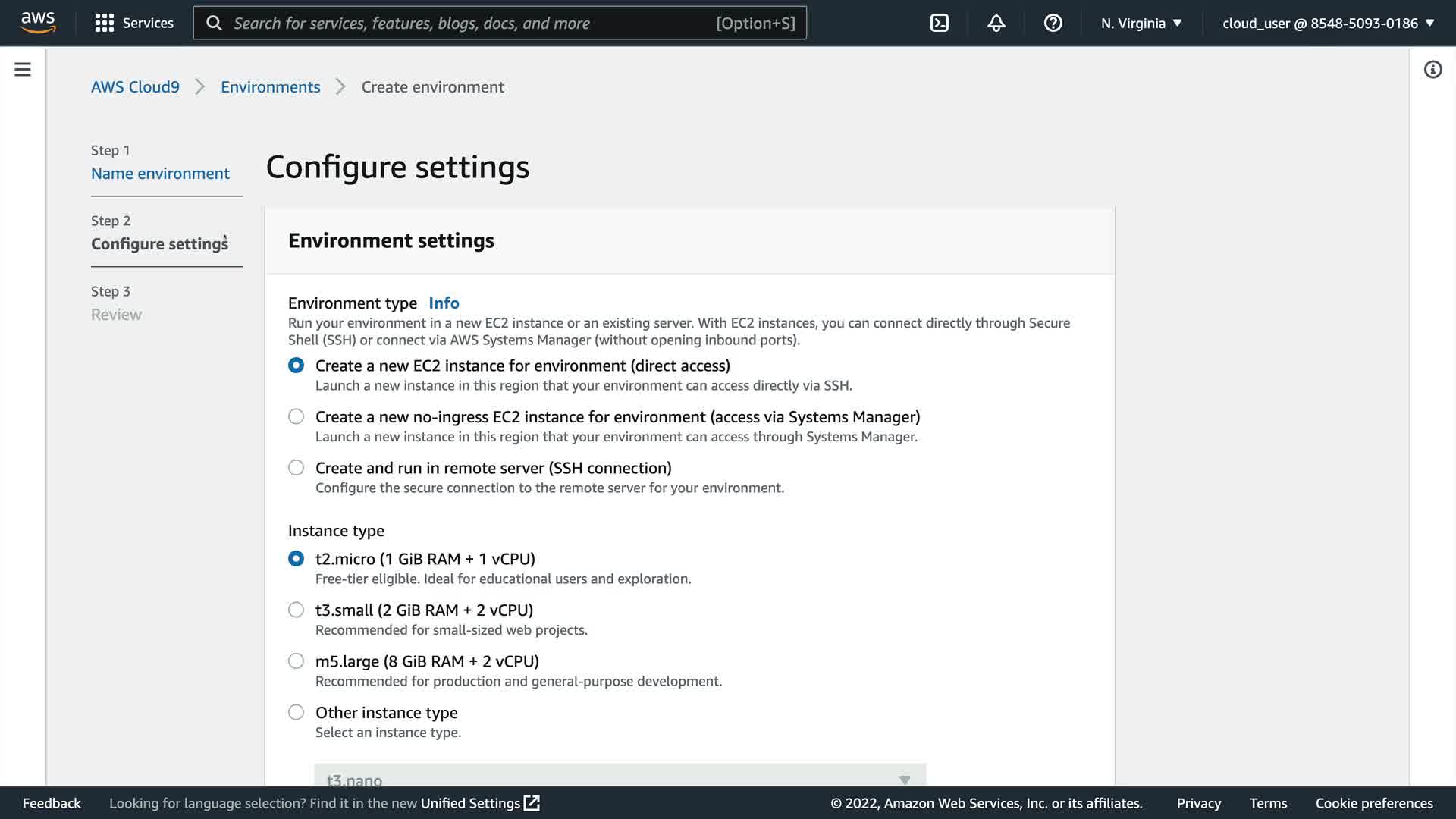
Task: Click the Unified Settings external link icon
Action: point(532,803)
